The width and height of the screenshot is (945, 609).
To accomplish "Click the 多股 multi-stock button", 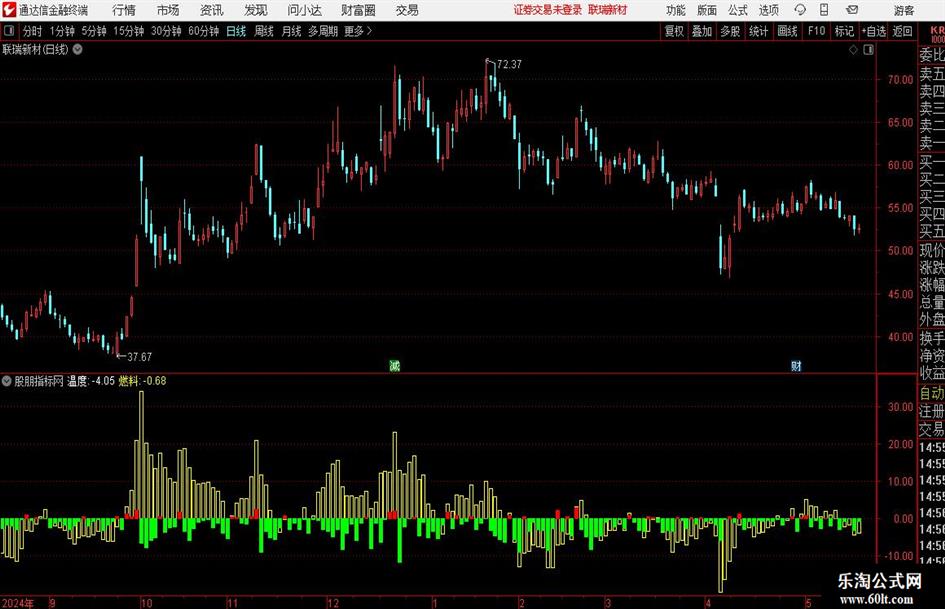I will [x=730, y=31].
